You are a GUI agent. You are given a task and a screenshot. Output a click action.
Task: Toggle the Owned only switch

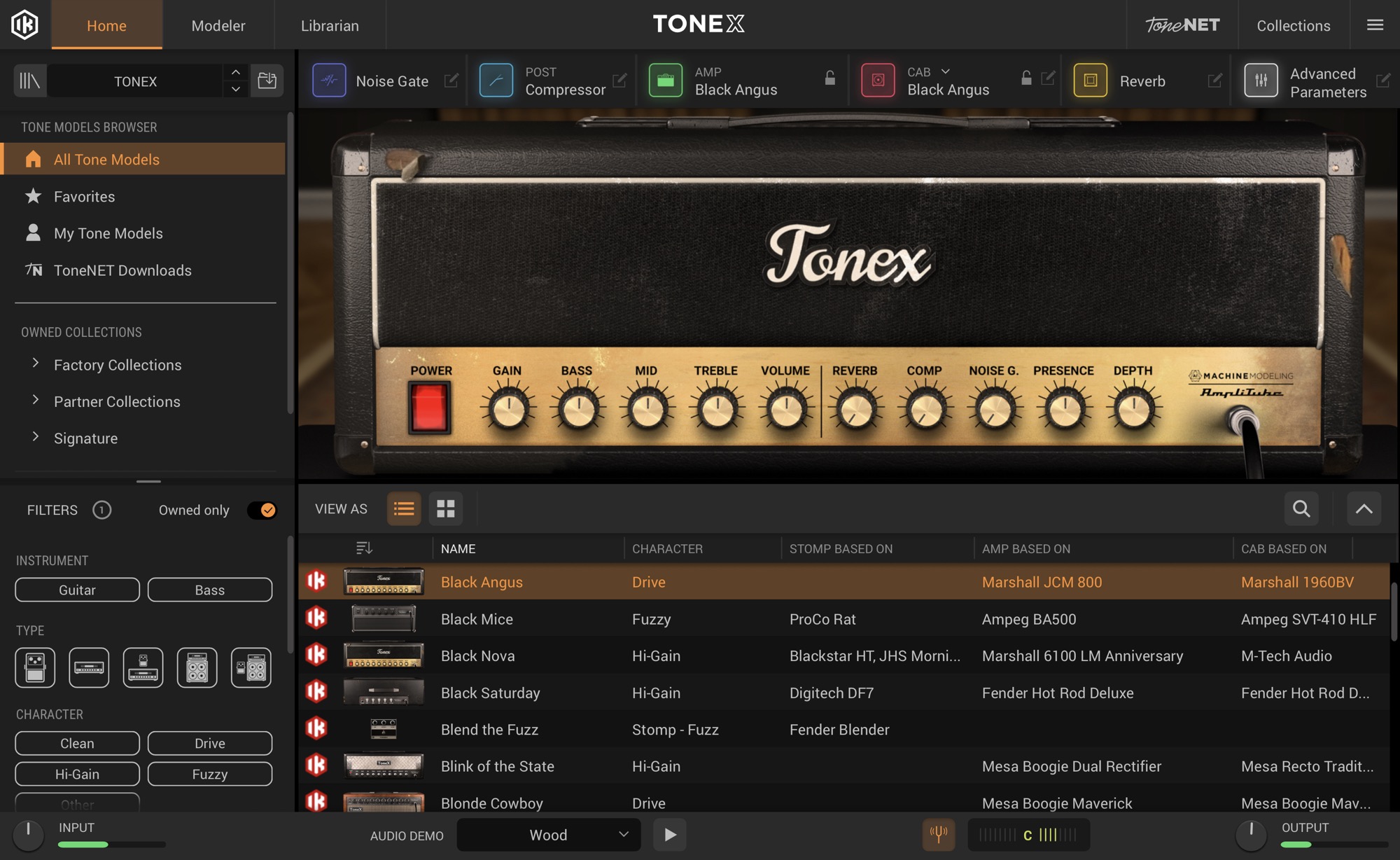[262, 510]
